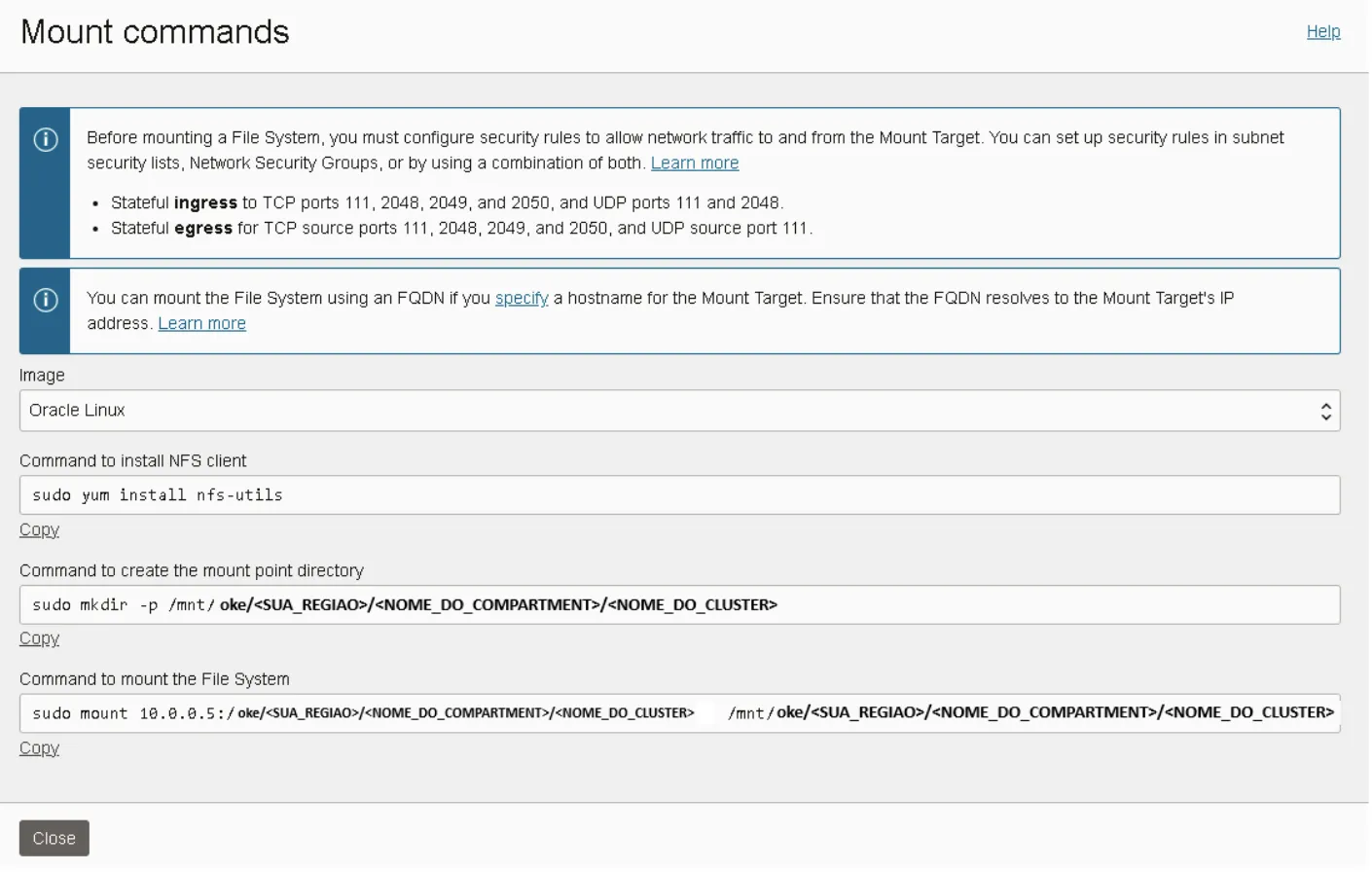Click the mkdir mount point command field
The image size is (1372, 872).
click(679, 604)
